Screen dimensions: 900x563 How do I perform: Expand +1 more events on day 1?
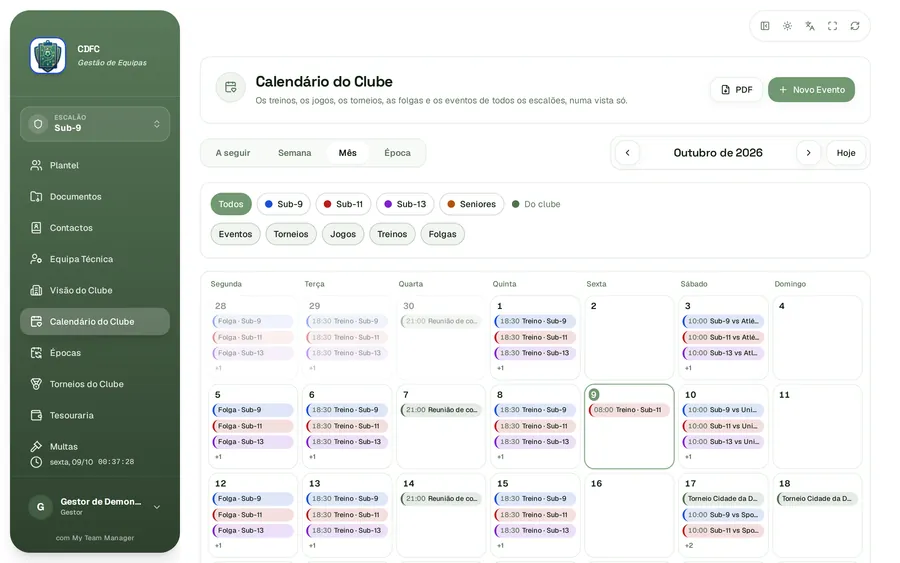coord(500,368)
